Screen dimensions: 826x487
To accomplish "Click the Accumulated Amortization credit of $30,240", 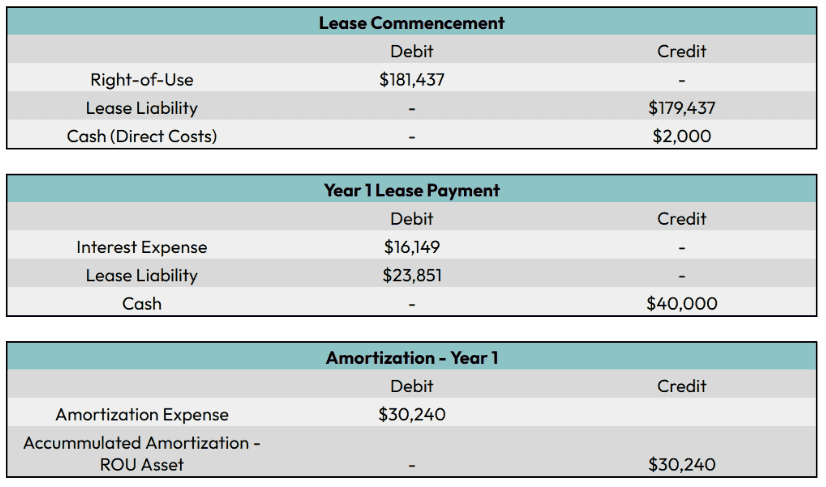I will coord(681,464).
